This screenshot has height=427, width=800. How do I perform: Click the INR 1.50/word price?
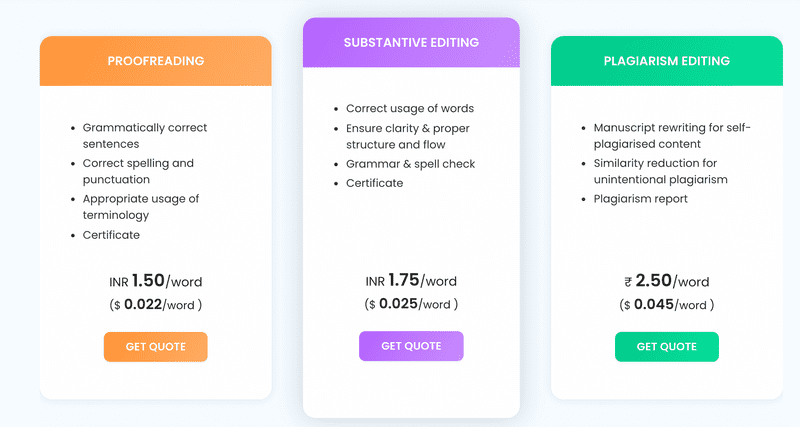click(x=155, y=282)
